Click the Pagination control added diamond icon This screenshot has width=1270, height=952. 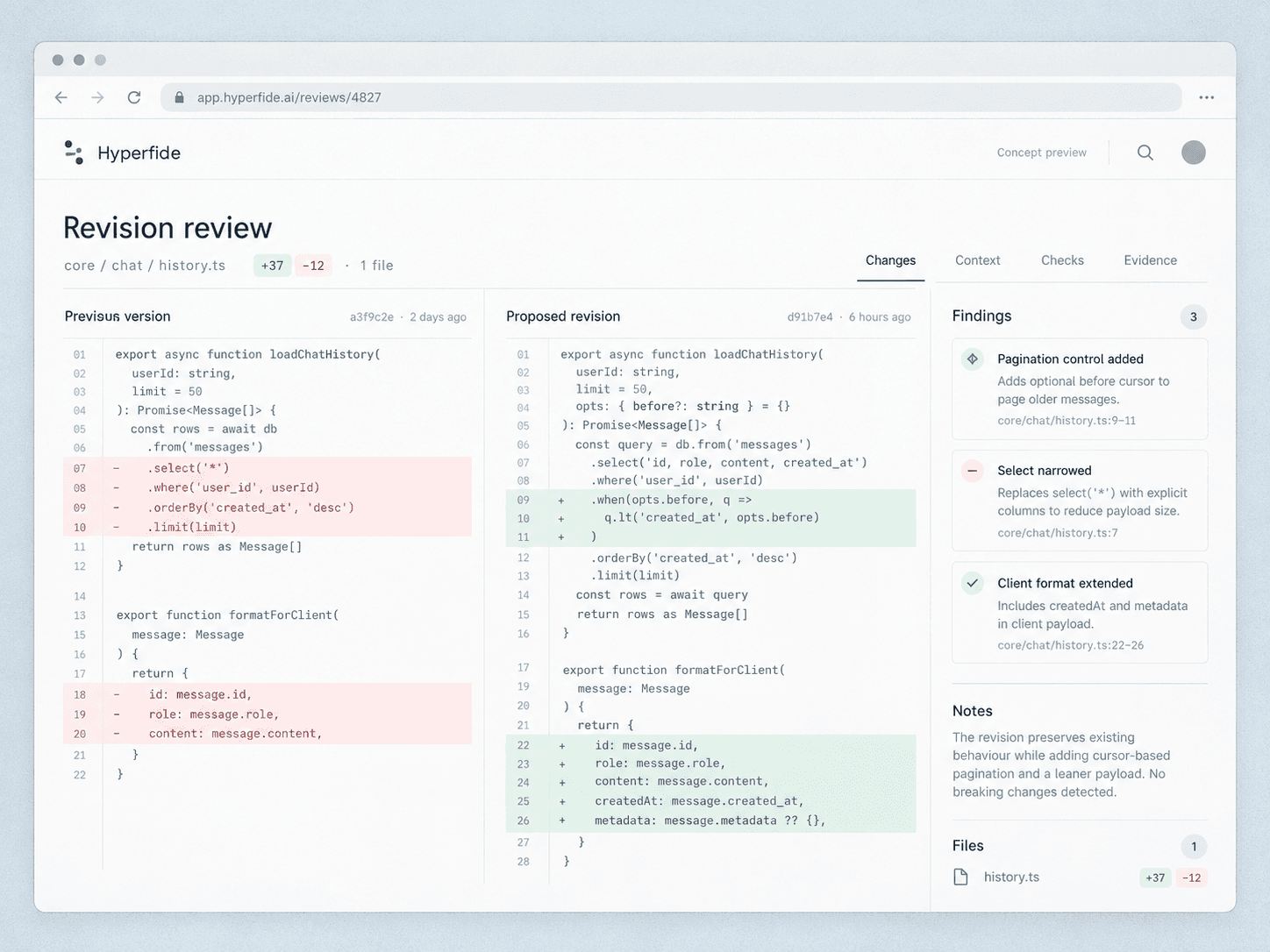973,359
